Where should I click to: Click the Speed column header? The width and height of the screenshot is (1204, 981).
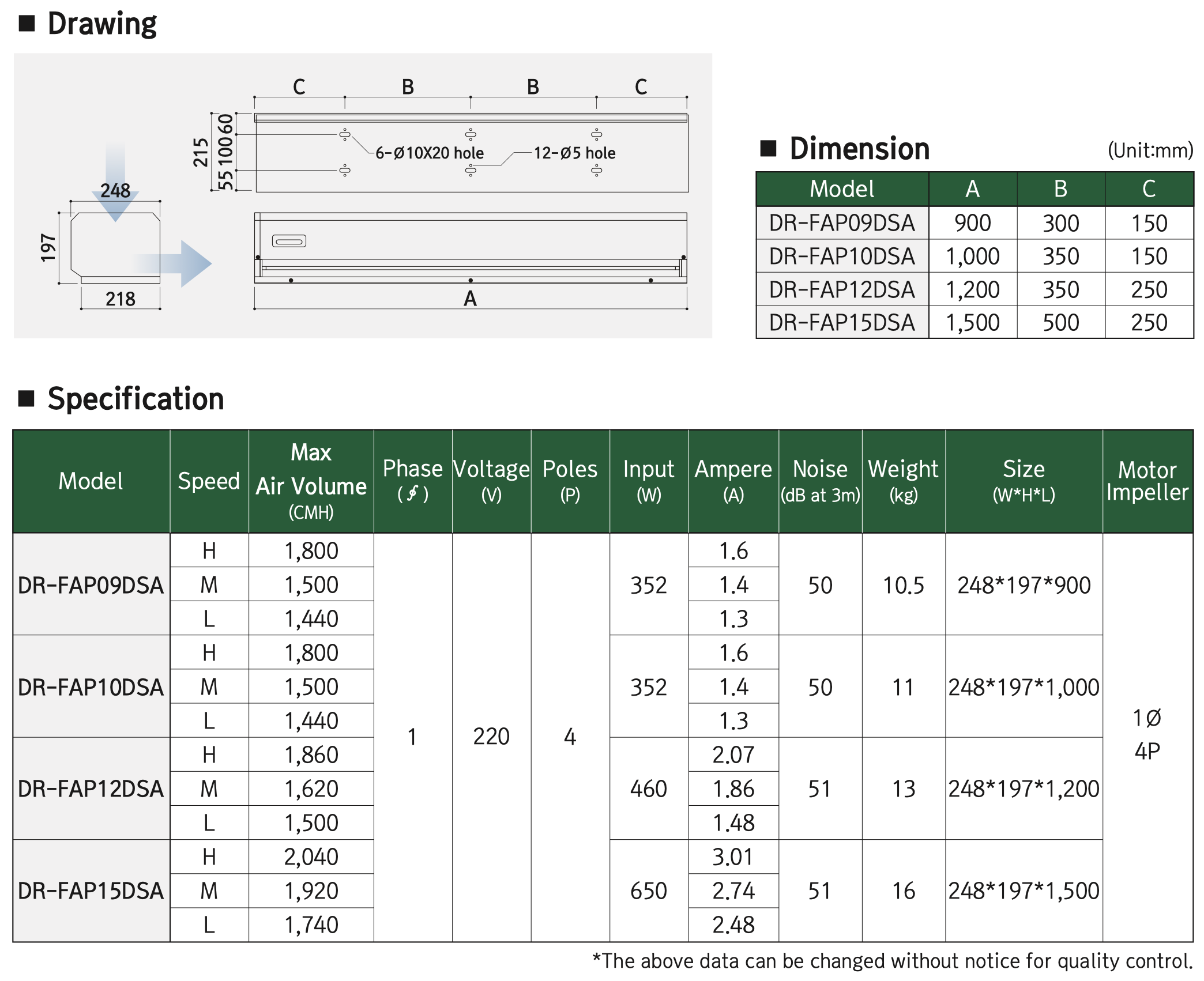click(209, 481)
